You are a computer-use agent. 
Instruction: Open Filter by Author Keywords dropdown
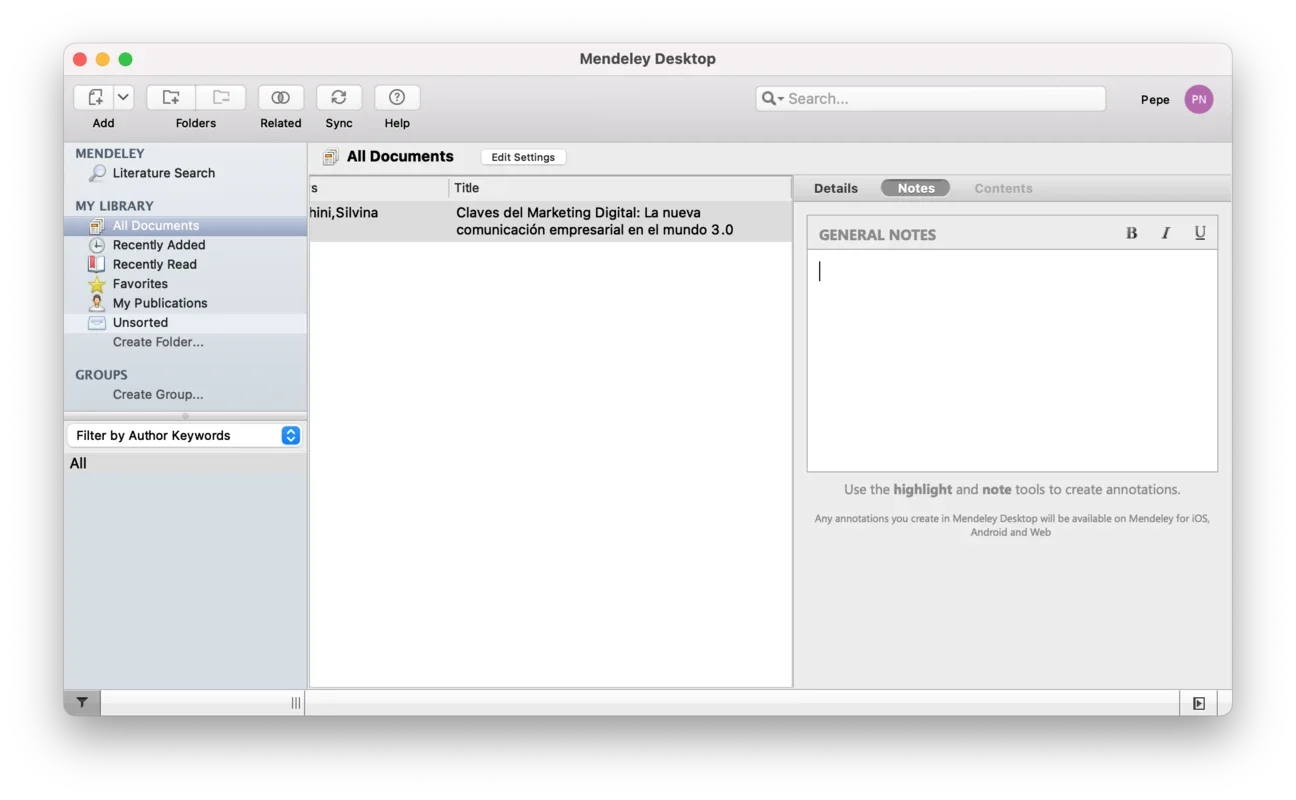point(185,435)
